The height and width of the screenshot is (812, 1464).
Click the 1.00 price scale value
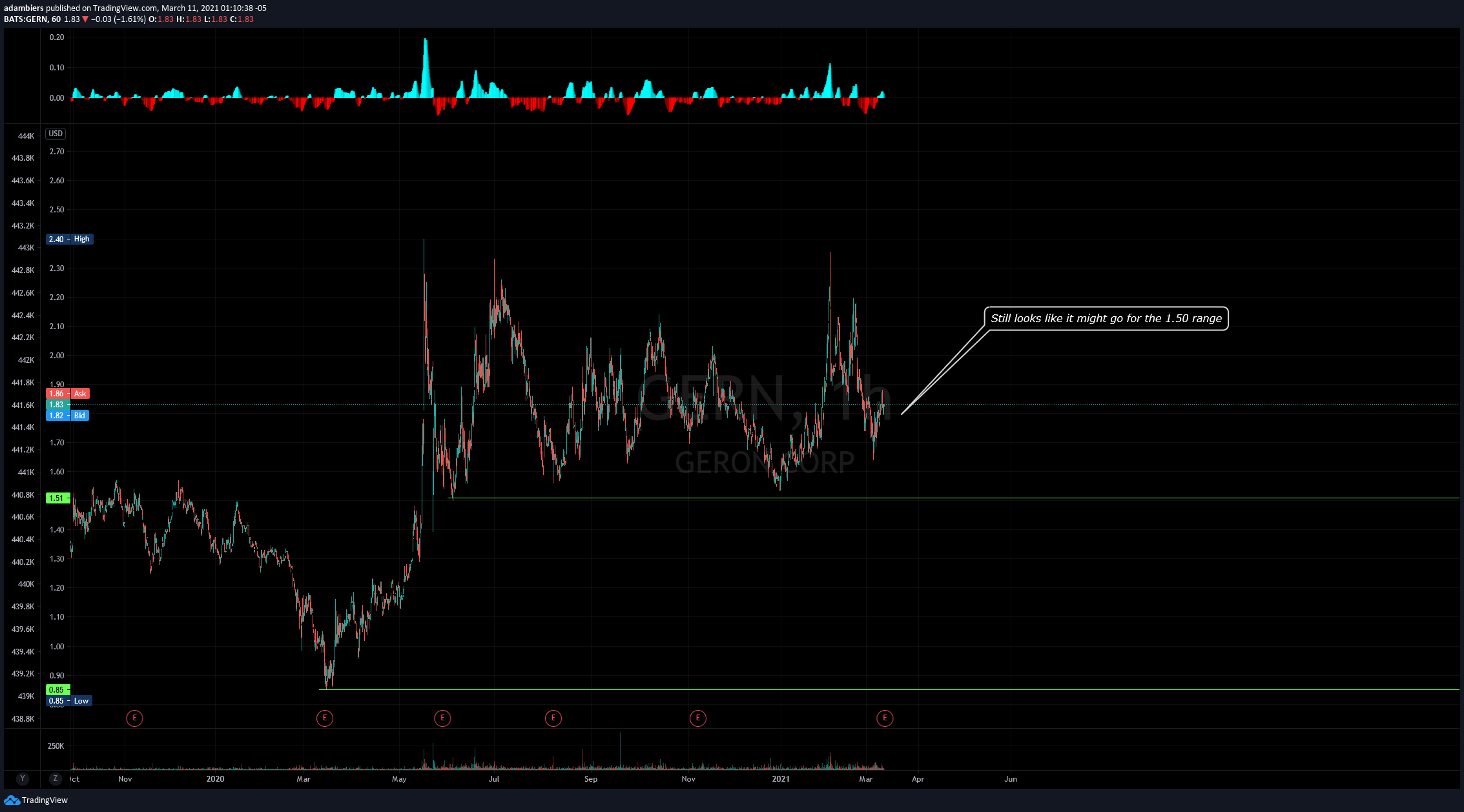57,647
